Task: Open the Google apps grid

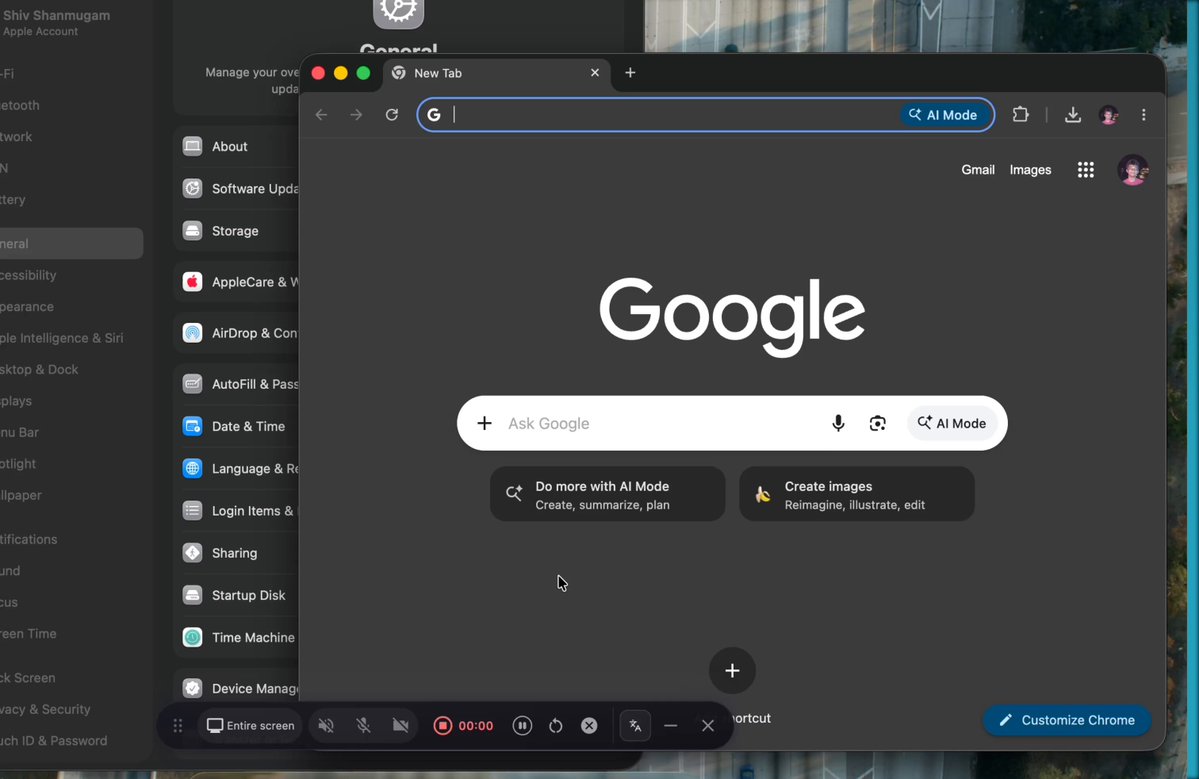Action: coord(1086,170)
